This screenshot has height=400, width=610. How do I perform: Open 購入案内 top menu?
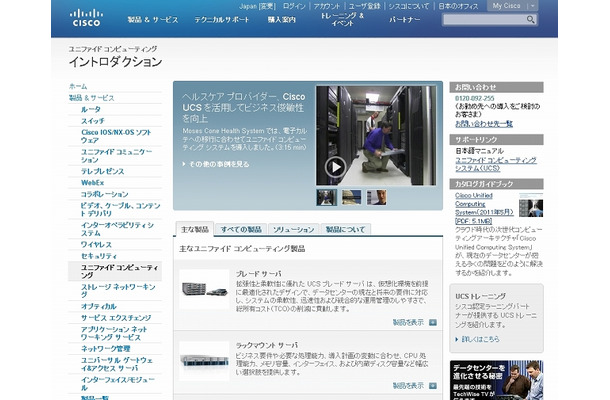click(282, 19)
